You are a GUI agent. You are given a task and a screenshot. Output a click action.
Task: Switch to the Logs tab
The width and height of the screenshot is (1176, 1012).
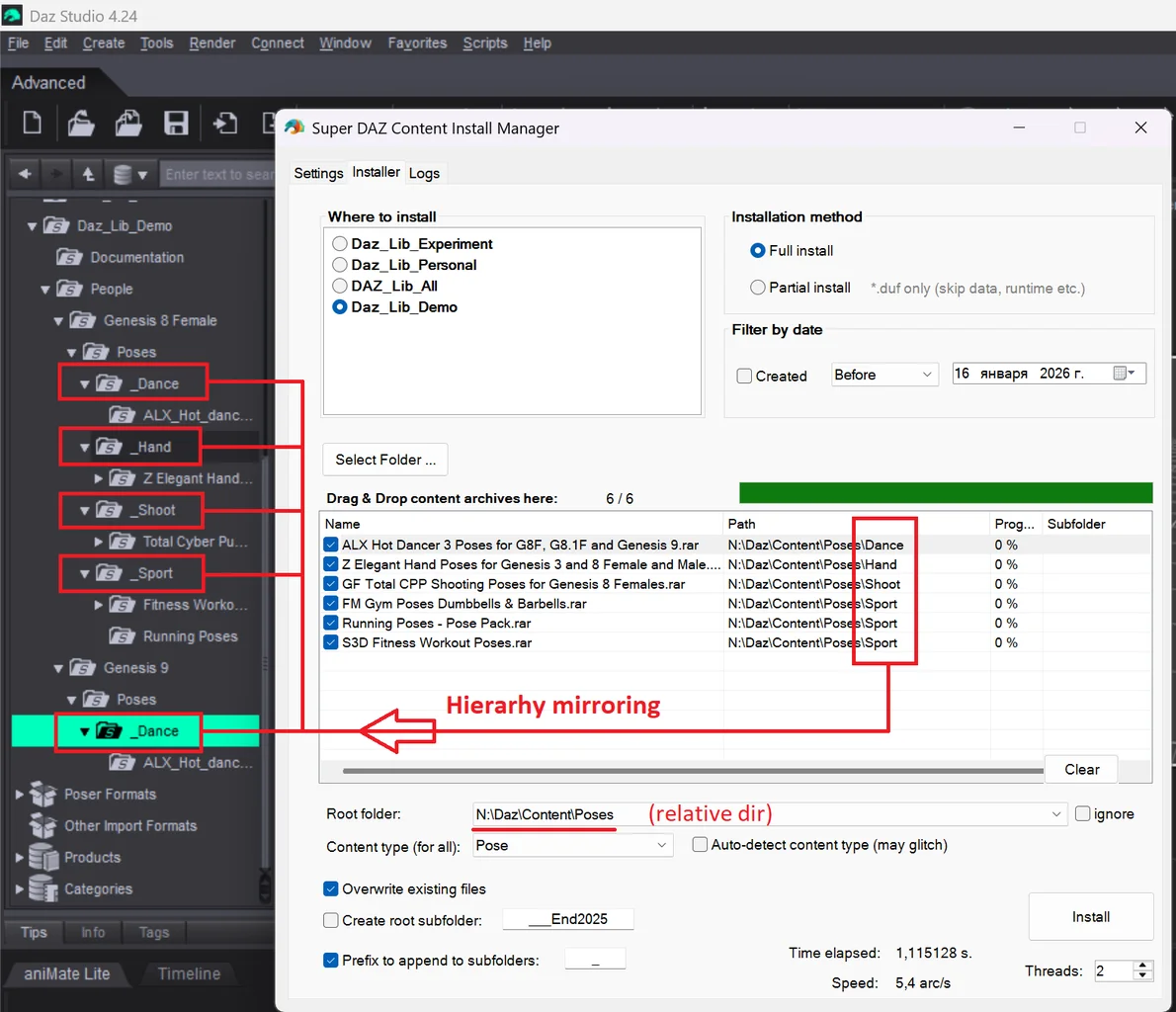(424, 173)
